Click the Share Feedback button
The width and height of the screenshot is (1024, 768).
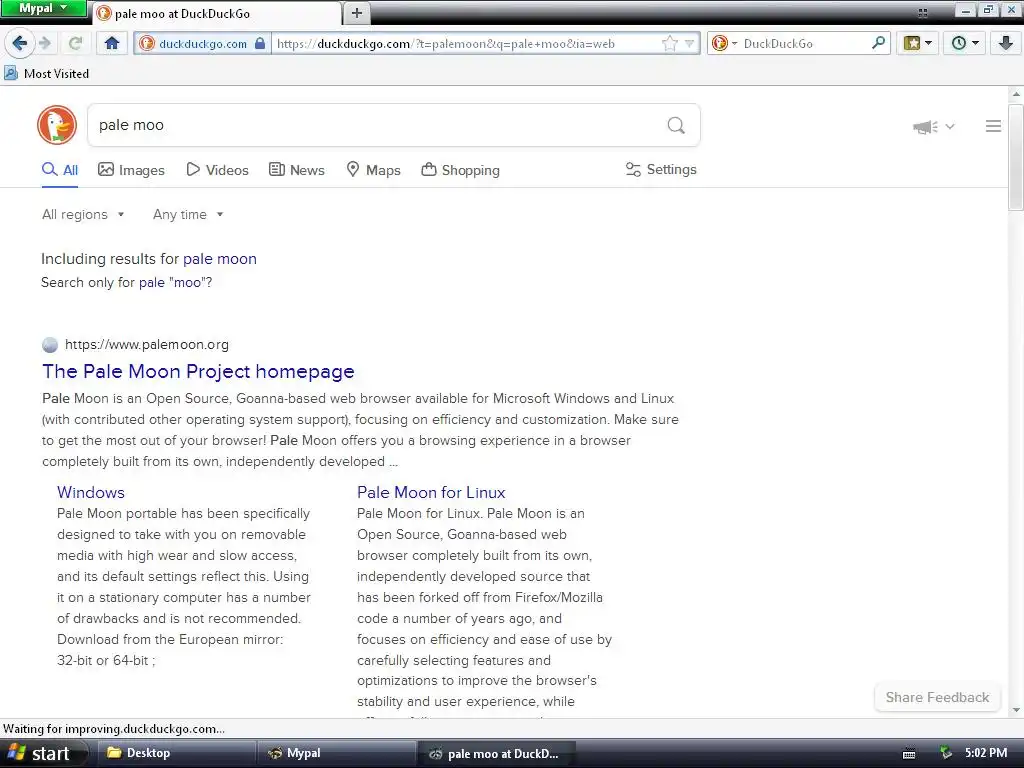point(937,697)
